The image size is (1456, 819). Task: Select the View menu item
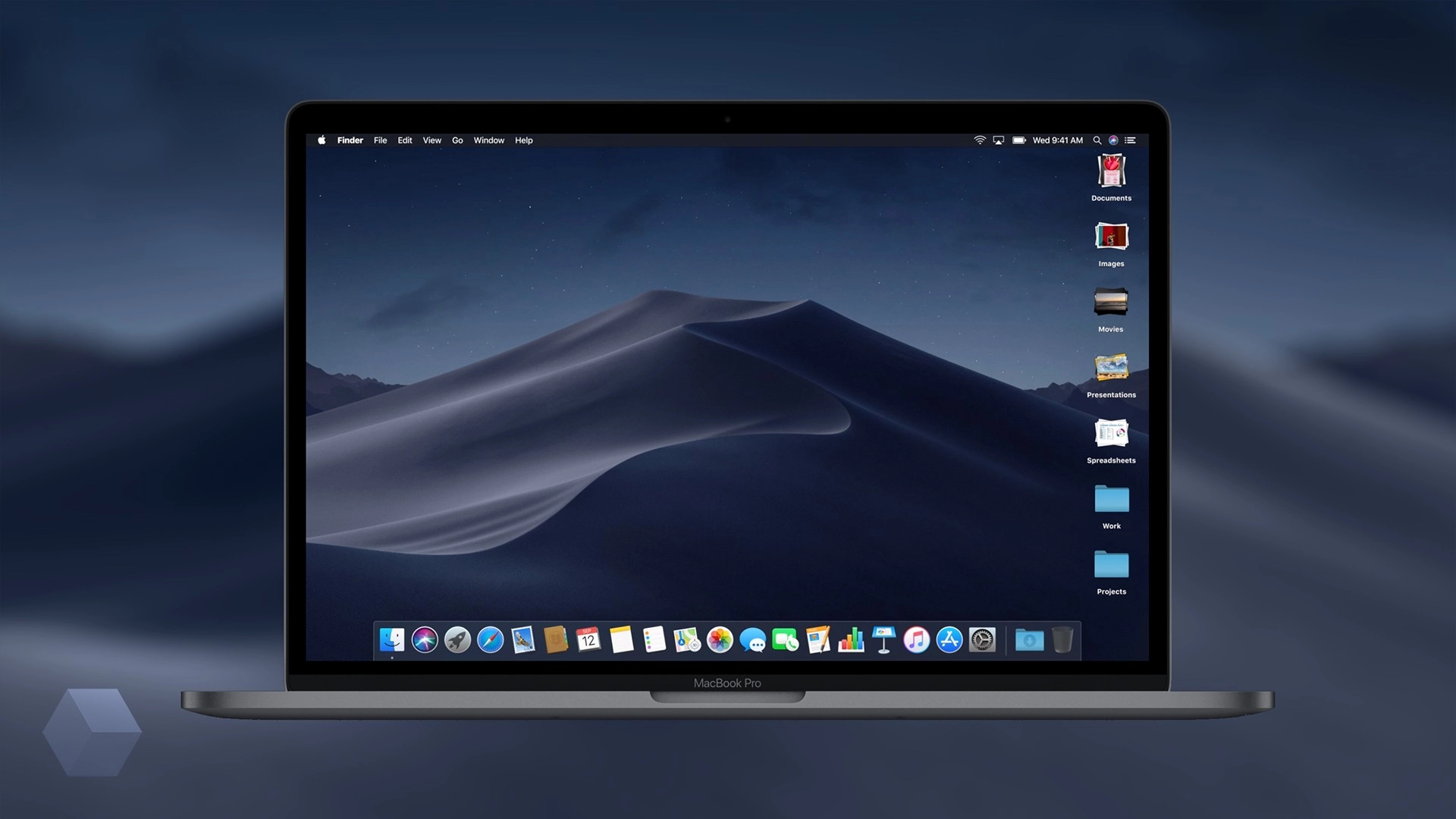click(431, 140)
